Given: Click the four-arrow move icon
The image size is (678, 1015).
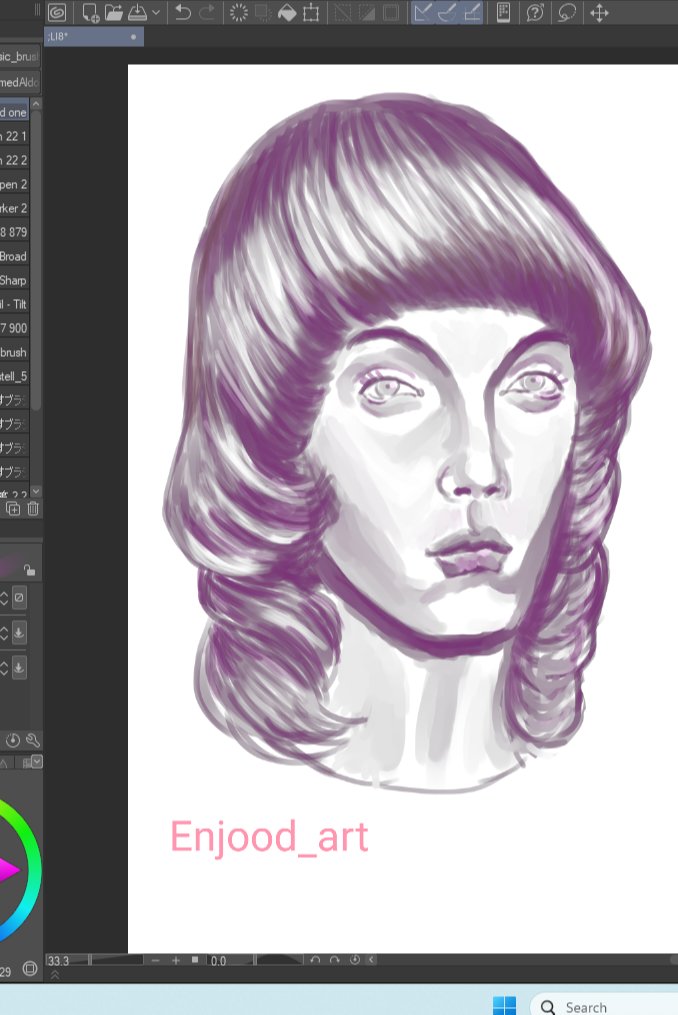Looking at the screenshot, I should tap(599, 12).
